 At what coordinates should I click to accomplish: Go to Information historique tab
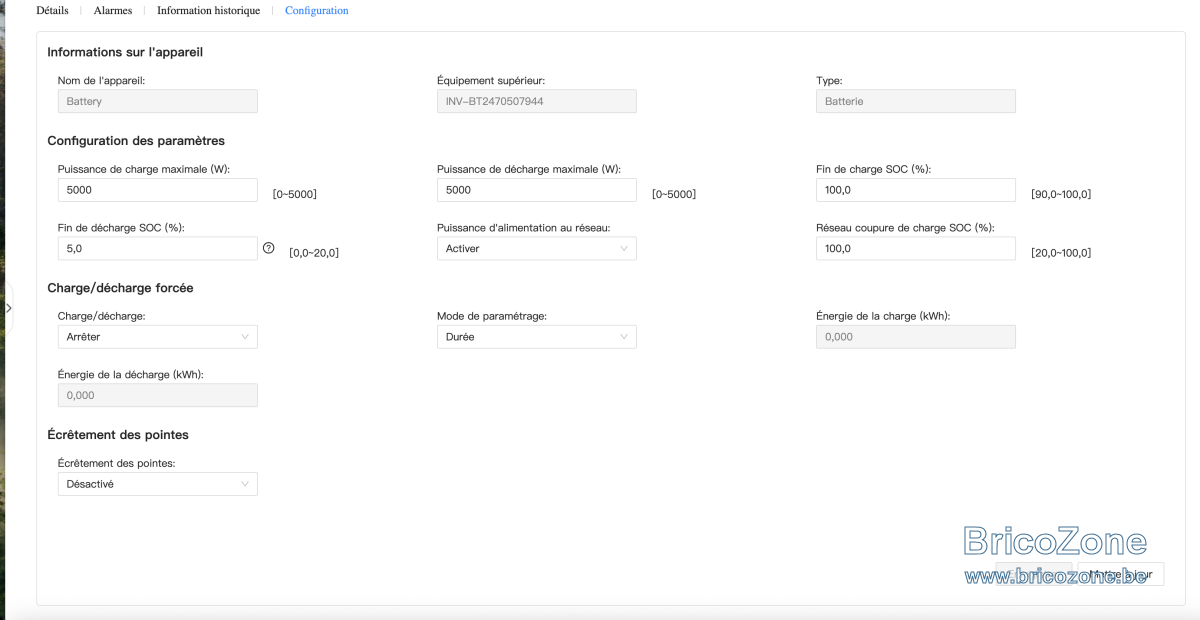(208, 10)
